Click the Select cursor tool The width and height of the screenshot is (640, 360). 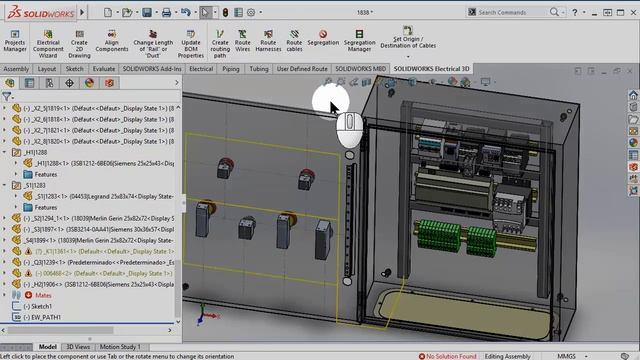tap(205, 13)
